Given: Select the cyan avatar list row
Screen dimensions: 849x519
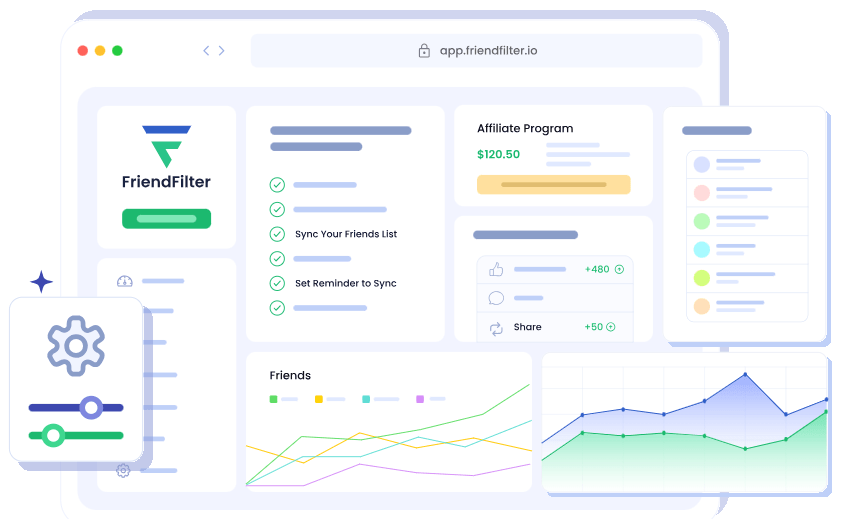Looking at the screenshot, I should pyautogui.click(x=747, y=249).
